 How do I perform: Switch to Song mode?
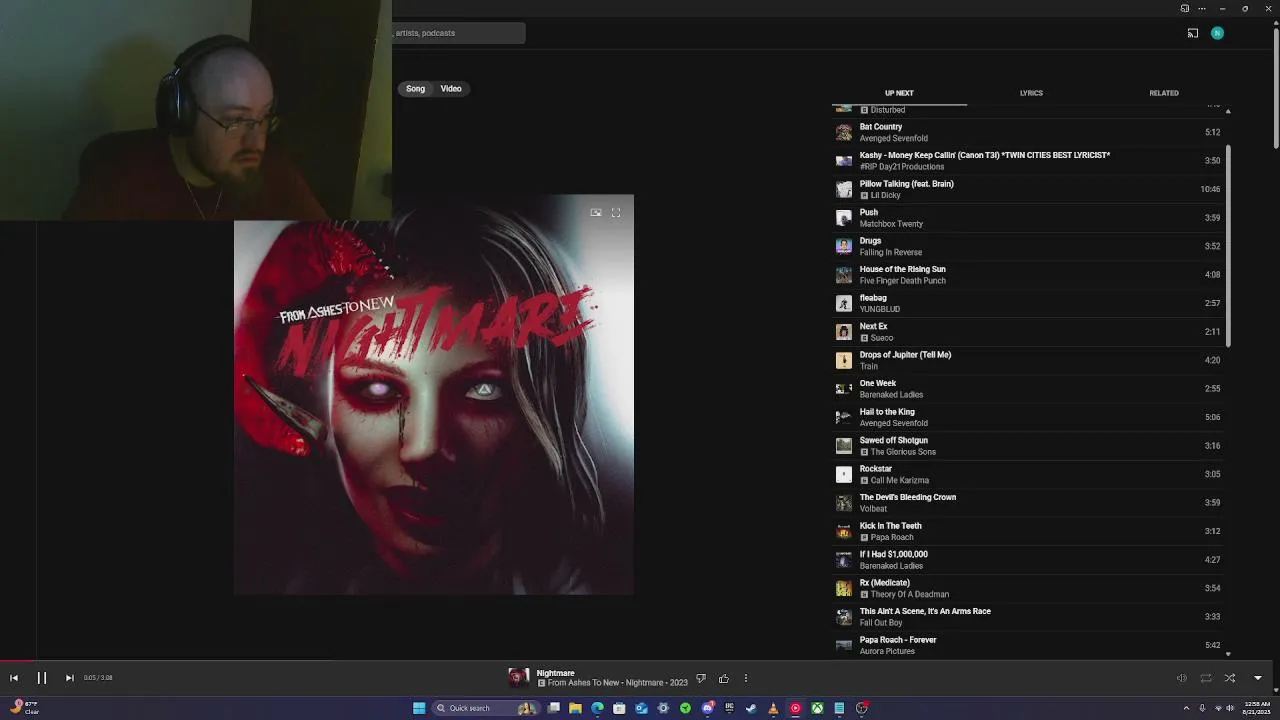415,89
